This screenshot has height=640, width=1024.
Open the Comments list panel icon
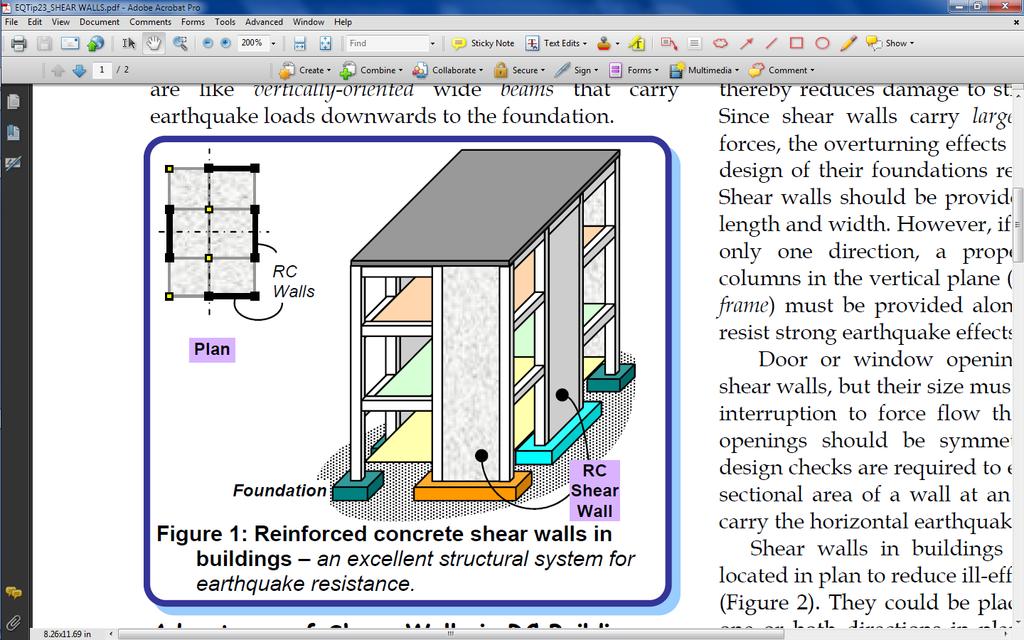(13, 592)
